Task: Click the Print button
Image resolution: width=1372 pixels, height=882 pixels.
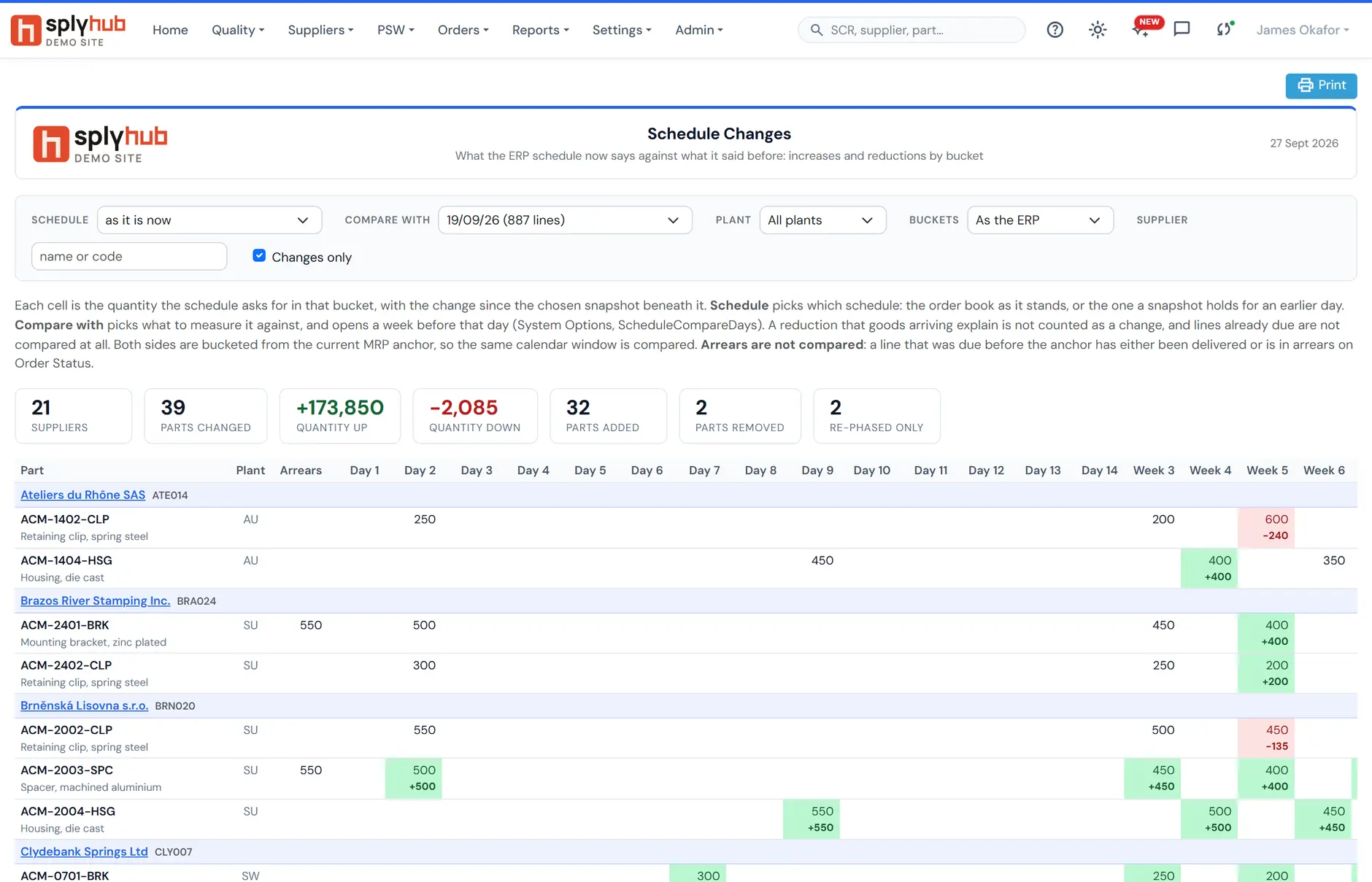Action: point(1321,85)
